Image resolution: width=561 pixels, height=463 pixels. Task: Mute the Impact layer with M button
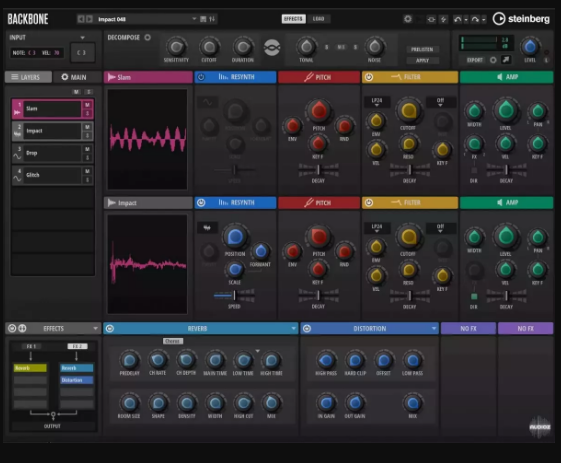click(87, 127)
